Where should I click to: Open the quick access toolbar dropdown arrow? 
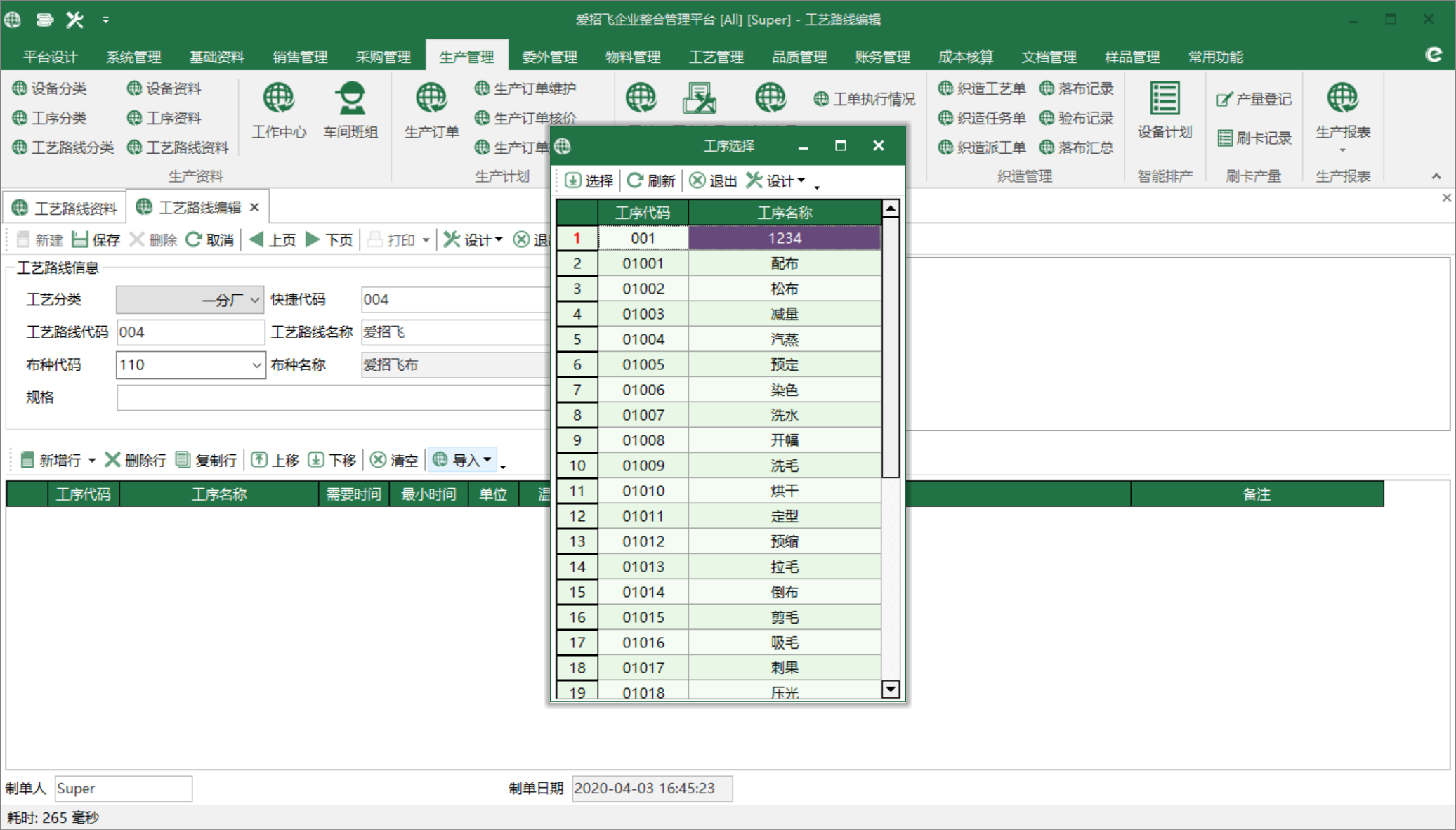pyautogui.click(x=105, y=20)
